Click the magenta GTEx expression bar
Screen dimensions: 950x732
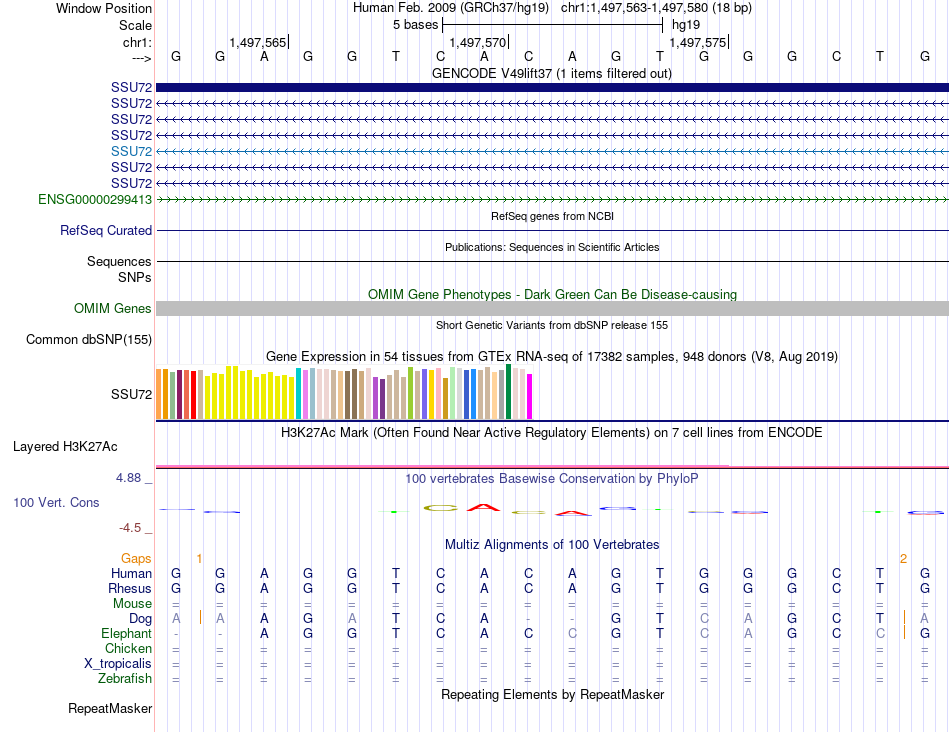pos(530,396)
